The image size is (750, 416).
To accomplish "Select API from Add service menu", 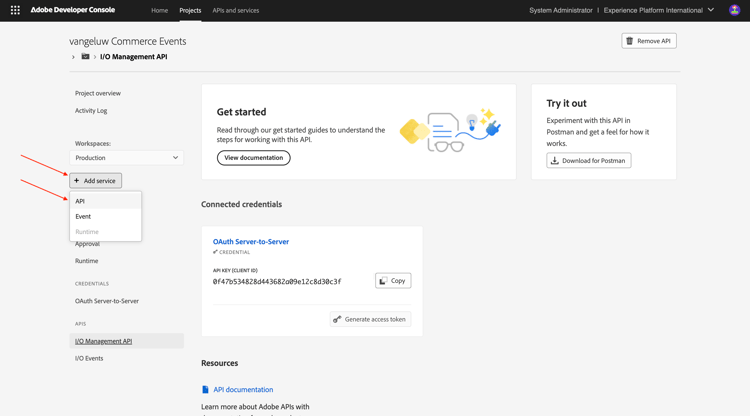I will [105, 201].
